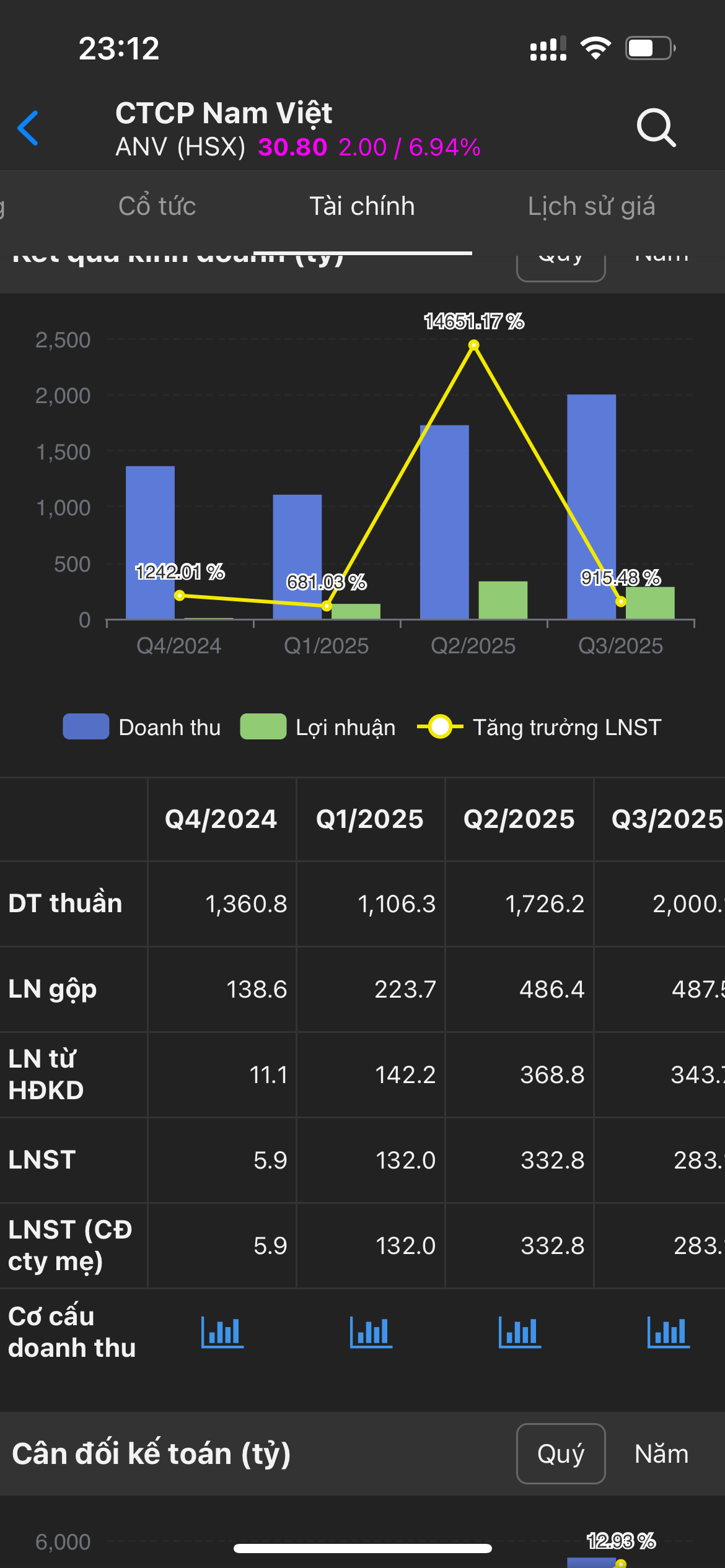Toggle Lợi nhuận legend series
Screen dimensions: 725x1568
click(x=318, y=727)
